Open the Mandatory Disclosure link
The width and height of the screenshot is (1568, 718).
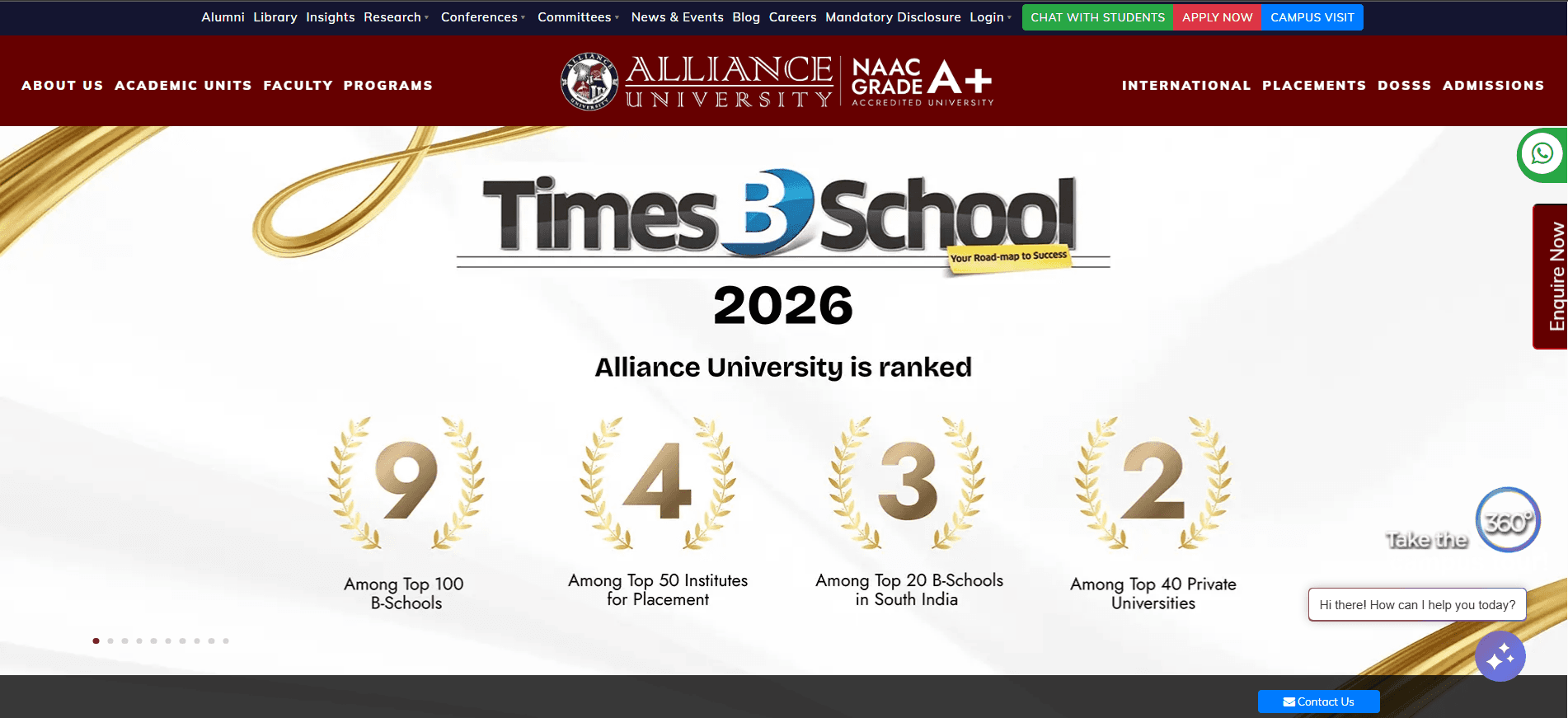(893, 17)
